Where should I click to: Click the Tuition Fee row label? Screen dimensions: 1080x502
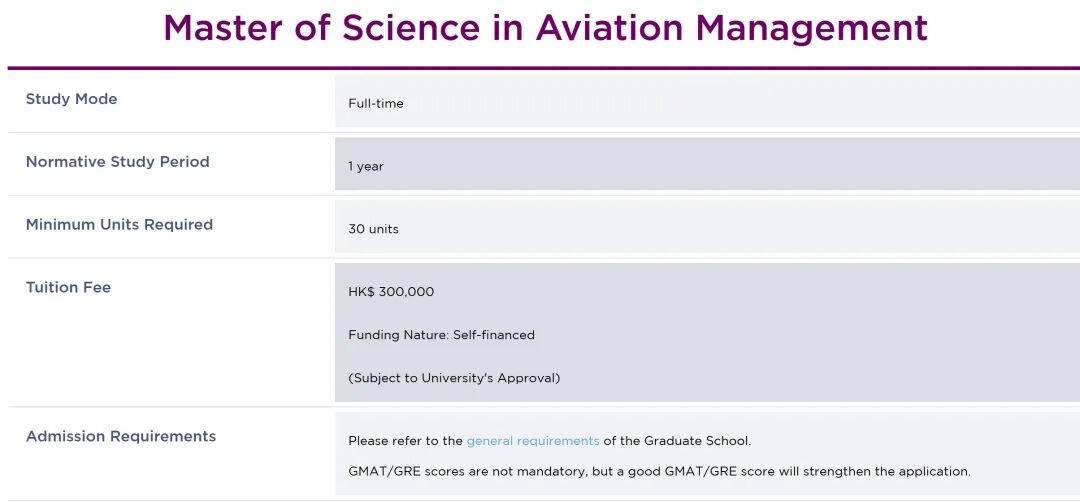click(x=68, y=288)
